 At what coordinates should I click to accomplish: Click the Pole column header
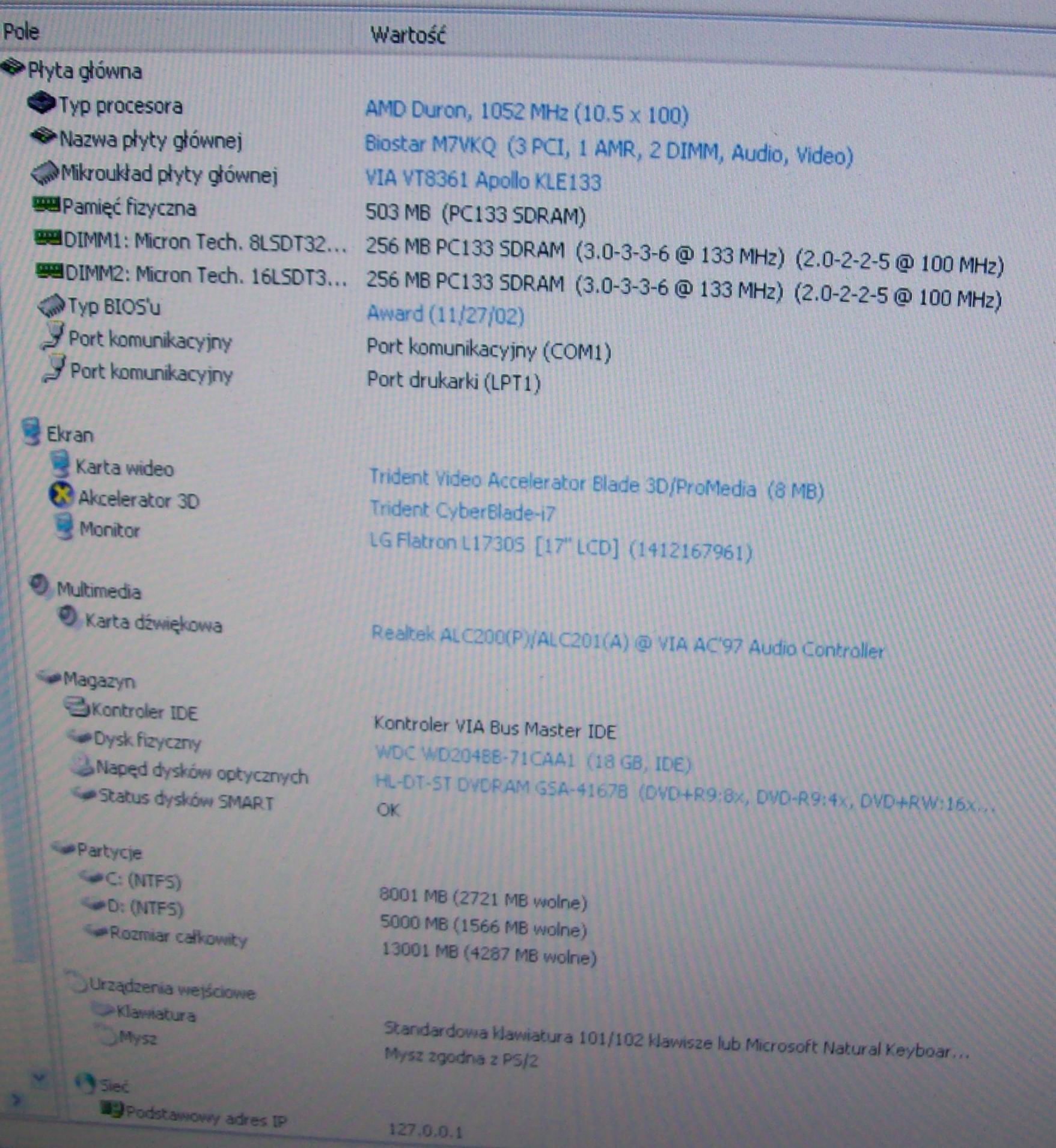tap(21, 31)
